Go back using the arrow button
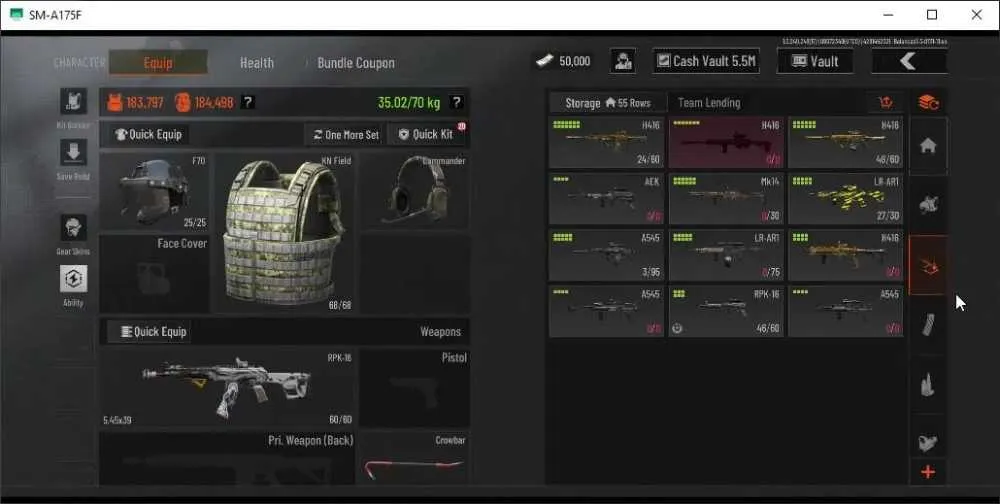 (x=909, y=61)
